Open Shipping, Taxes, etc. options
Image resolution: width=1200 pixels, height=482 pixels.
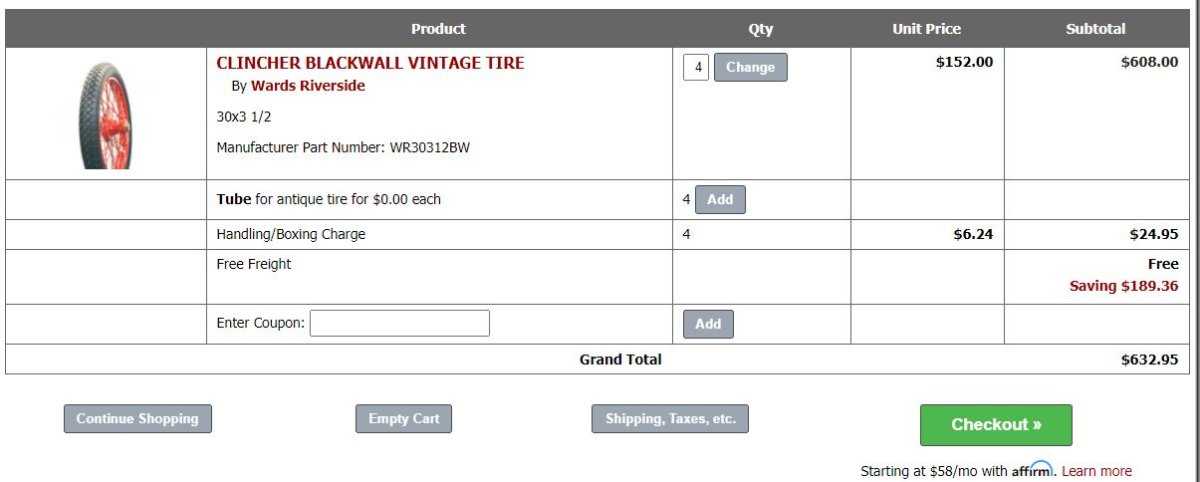[670, 419]
